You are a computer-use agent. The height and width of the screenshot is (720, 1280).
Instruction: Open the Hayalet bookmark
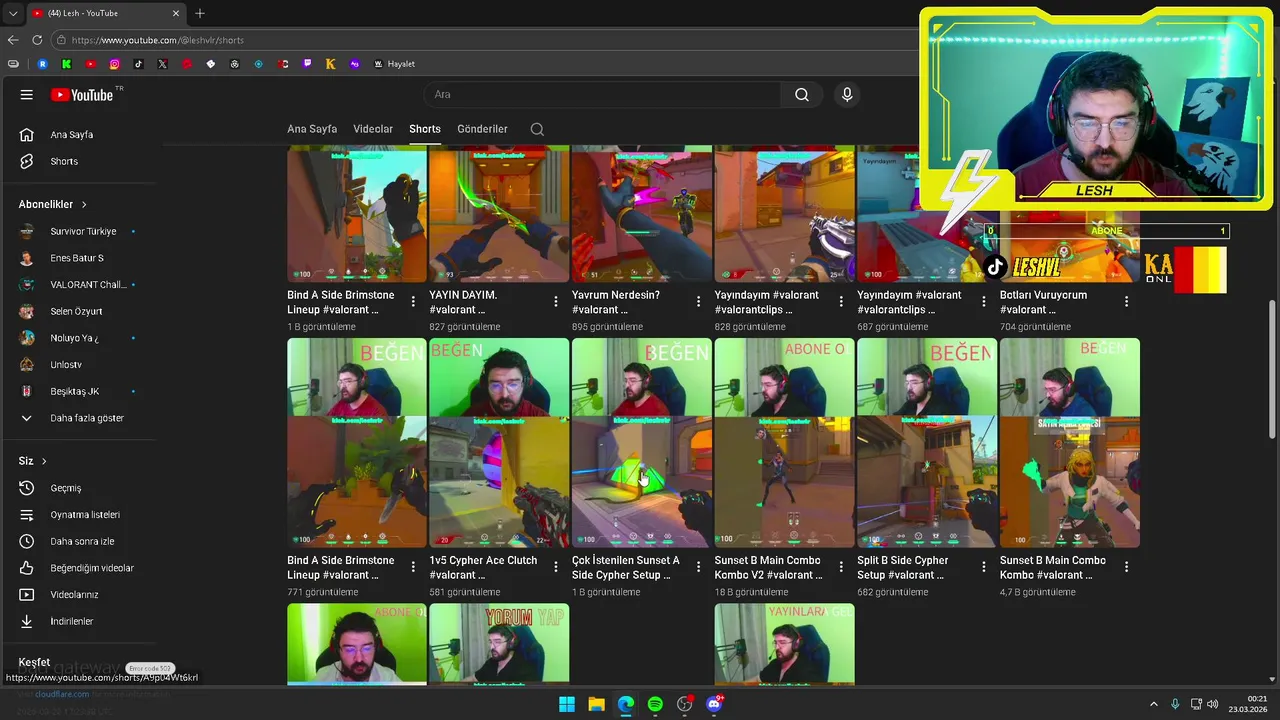tap(395, 64)
